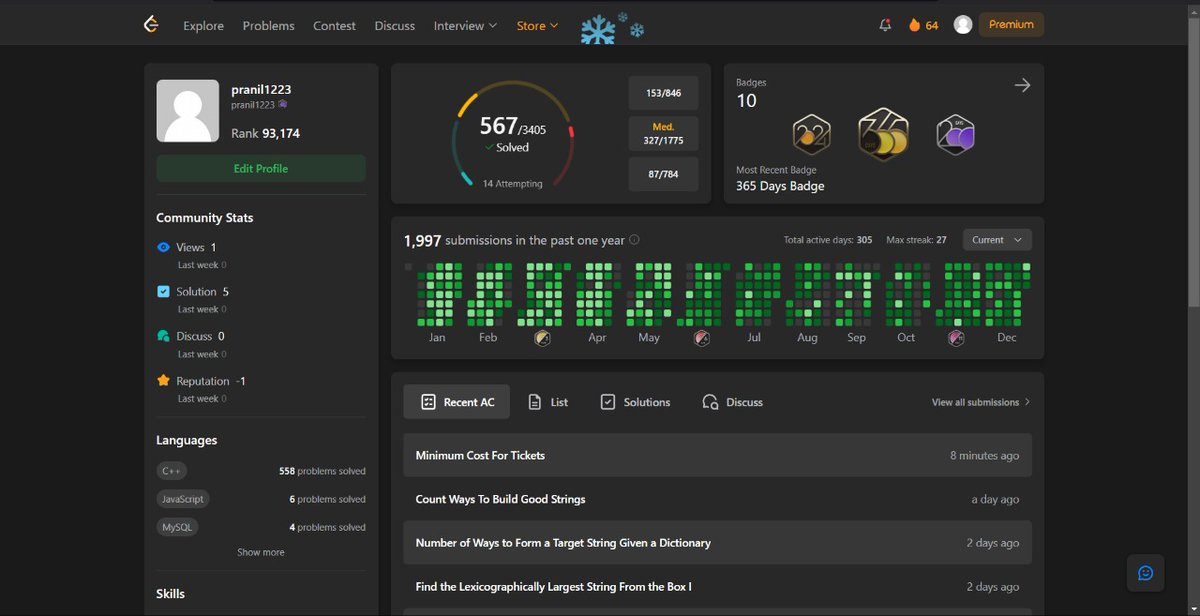Image resolution: width=1200 pixels, height=616 pixels.
Task: Expand Show more under Languages
Action: [x=260, y=552]
